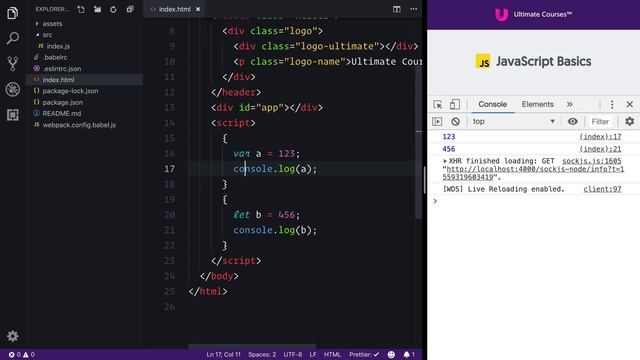Viewport: 640px width, 360px height.
Task: Toggle the console sidebar
Action: tap(437, 122)
